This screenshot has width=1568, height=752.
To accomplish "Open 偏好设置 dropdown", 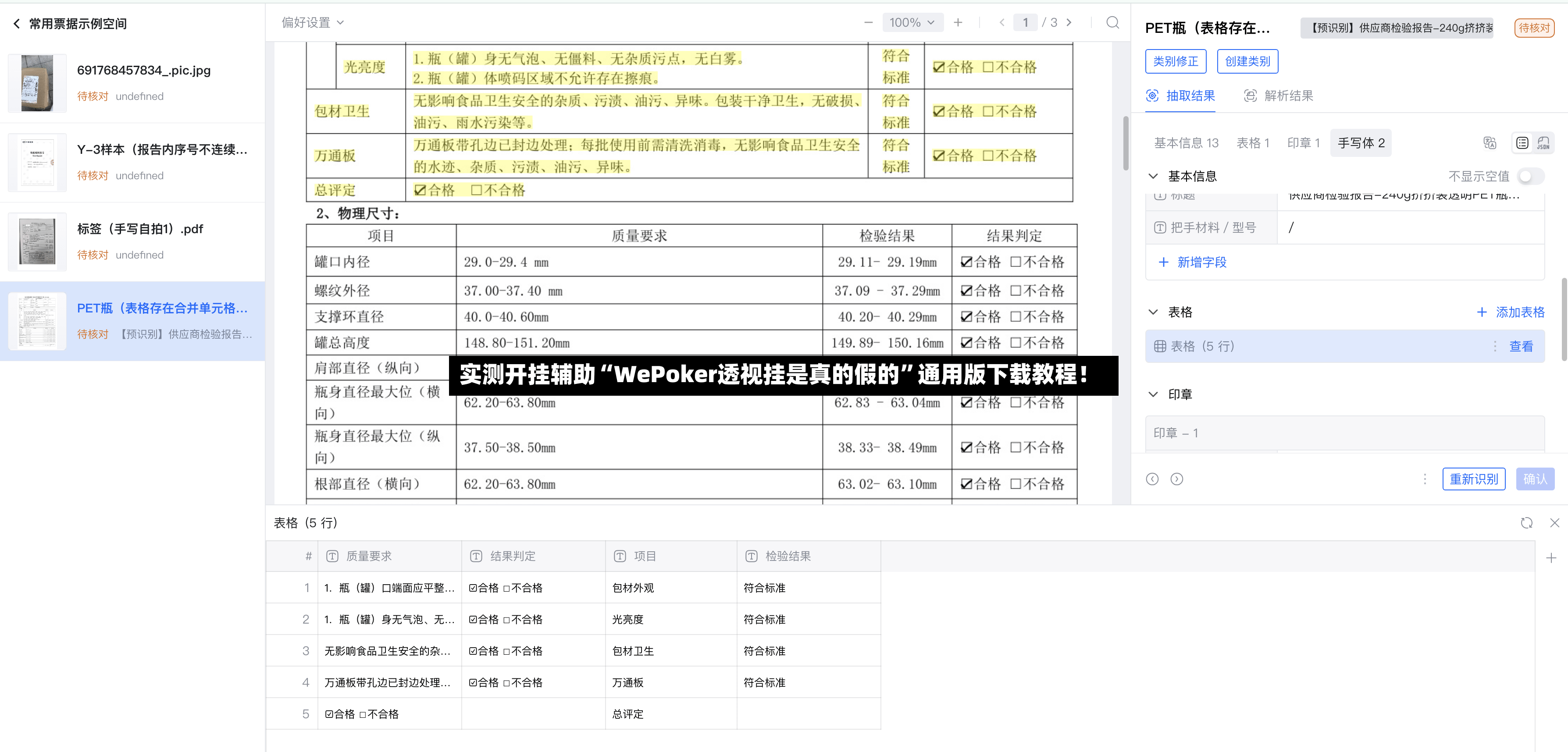I will [312, 22].
